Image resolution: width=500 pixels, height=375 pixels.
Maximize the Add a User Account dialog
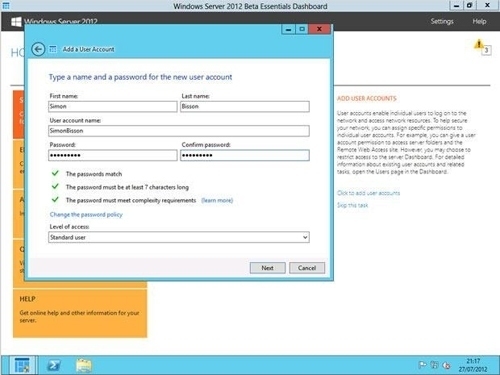click(x=302, y=29)
